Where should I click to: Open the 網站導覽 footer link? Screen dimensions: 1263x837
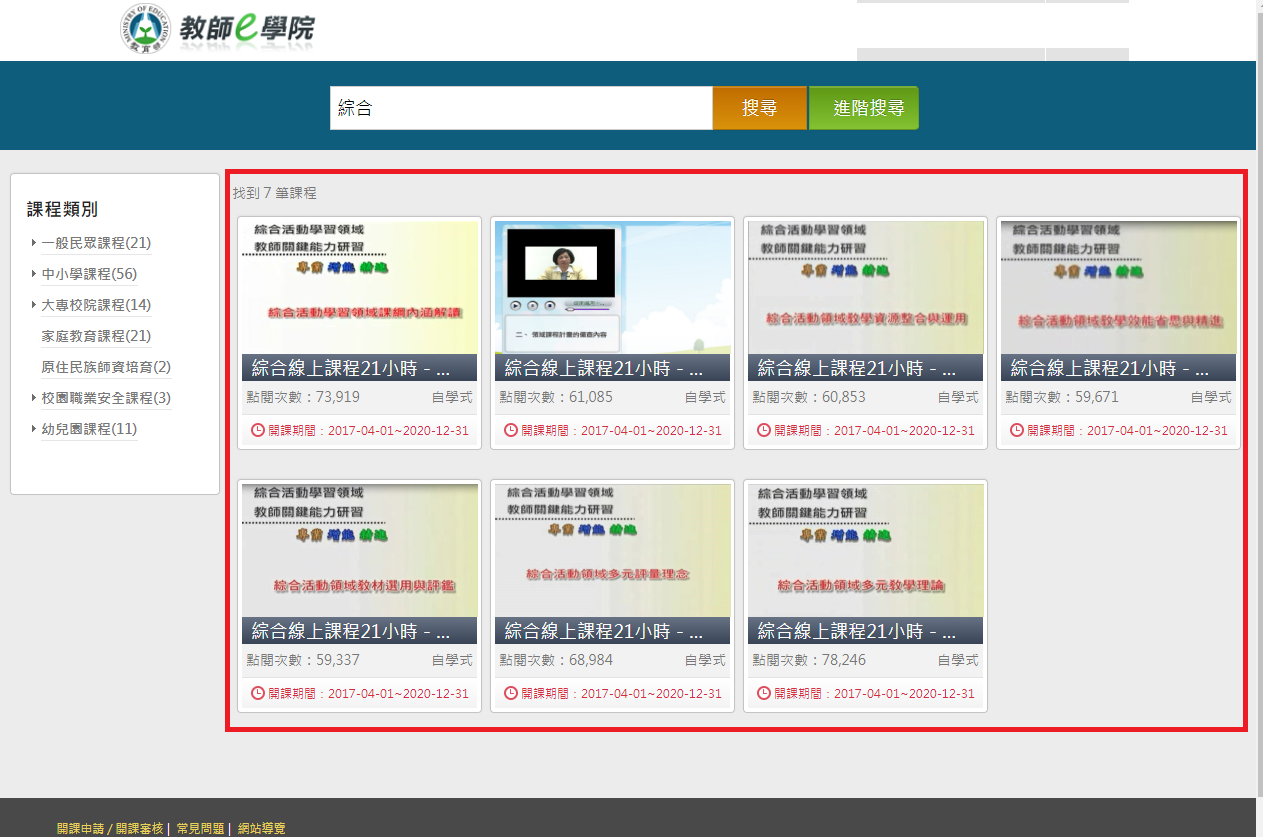261,828
